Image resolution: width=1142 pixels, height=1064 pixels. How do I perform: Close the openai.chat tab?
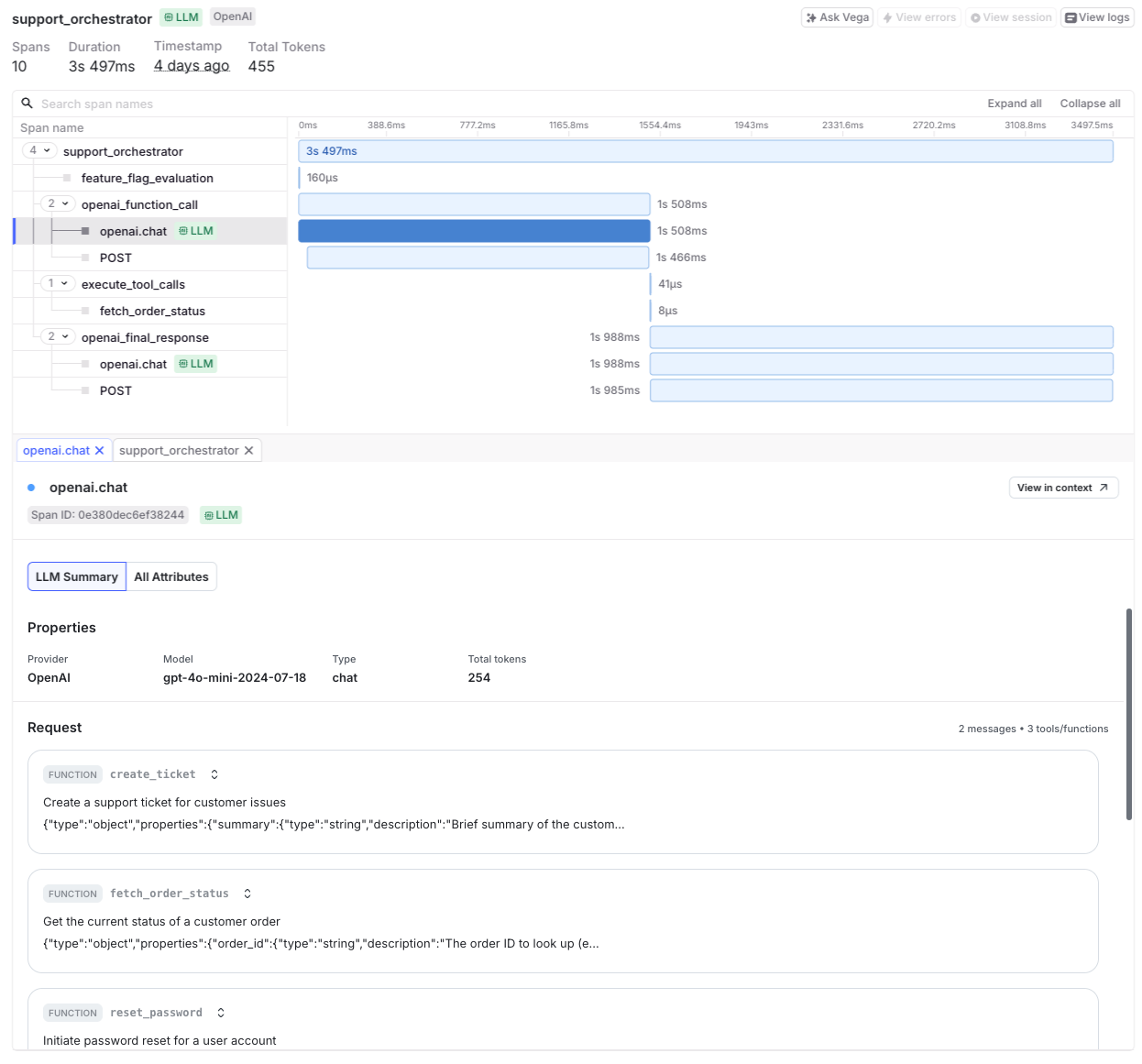(x=100, y=450)
